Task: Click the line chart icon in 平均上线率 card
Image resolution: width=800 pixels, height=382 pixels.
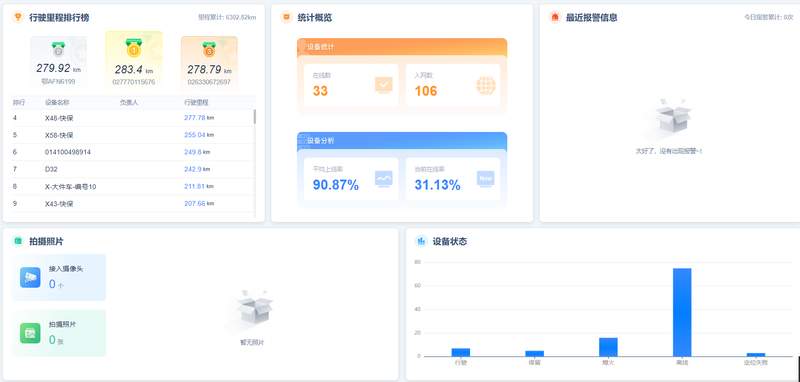Action: pyautogui.click(x=384, y=179)
